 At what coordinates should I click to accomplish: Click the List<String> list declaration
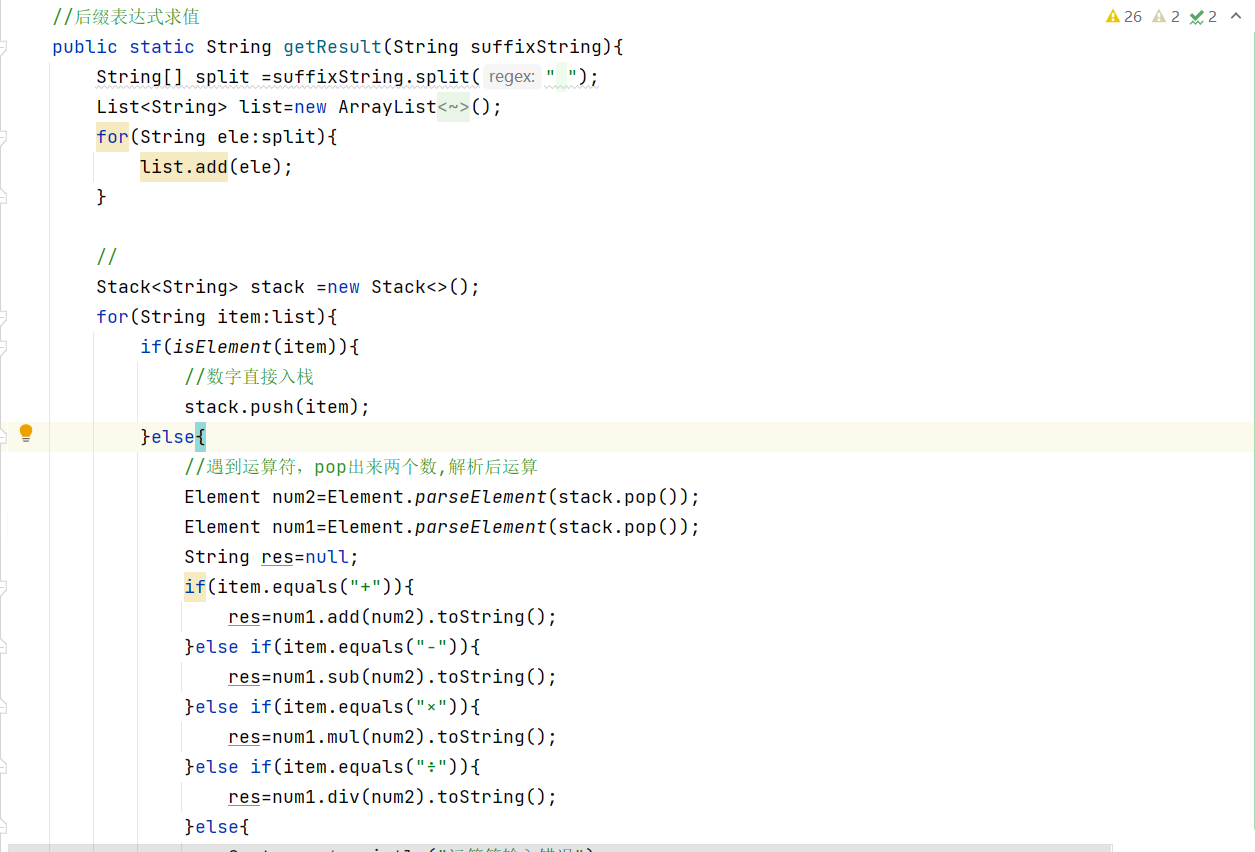click(x=299, y=107)
